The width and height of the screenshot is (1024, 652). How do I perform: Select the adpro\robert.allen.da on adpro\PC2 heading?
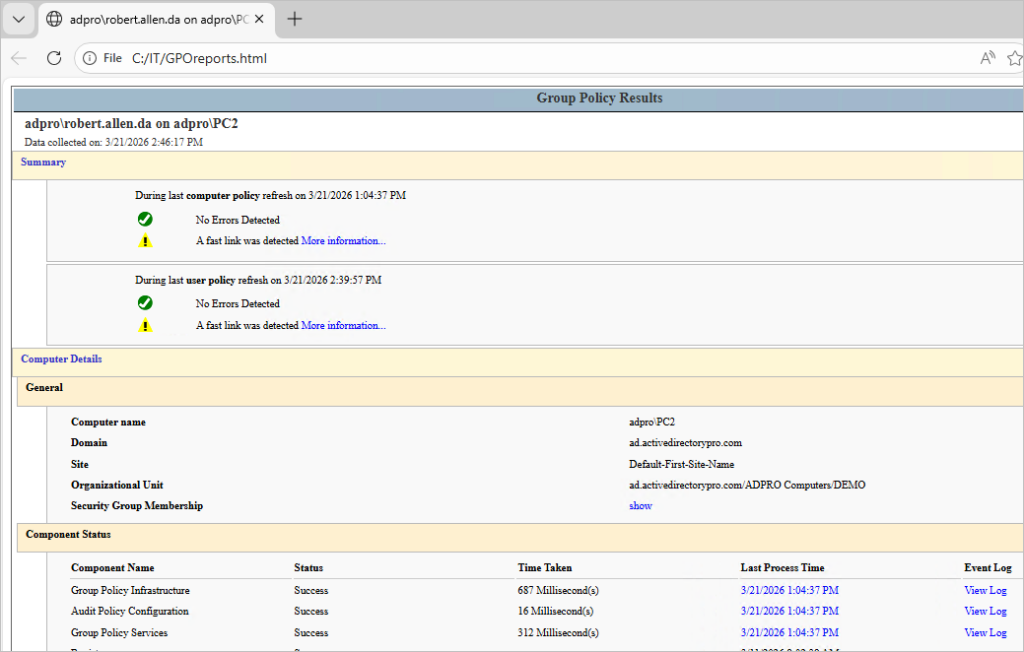click(131, 123)
